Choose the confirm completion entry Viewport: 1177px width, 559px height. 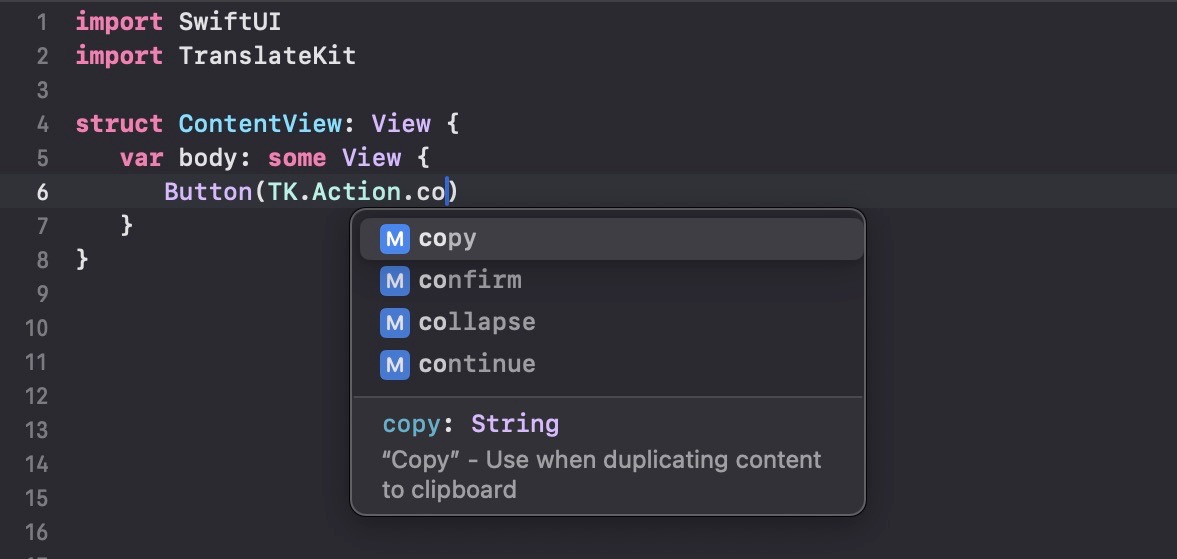(611, 281)
